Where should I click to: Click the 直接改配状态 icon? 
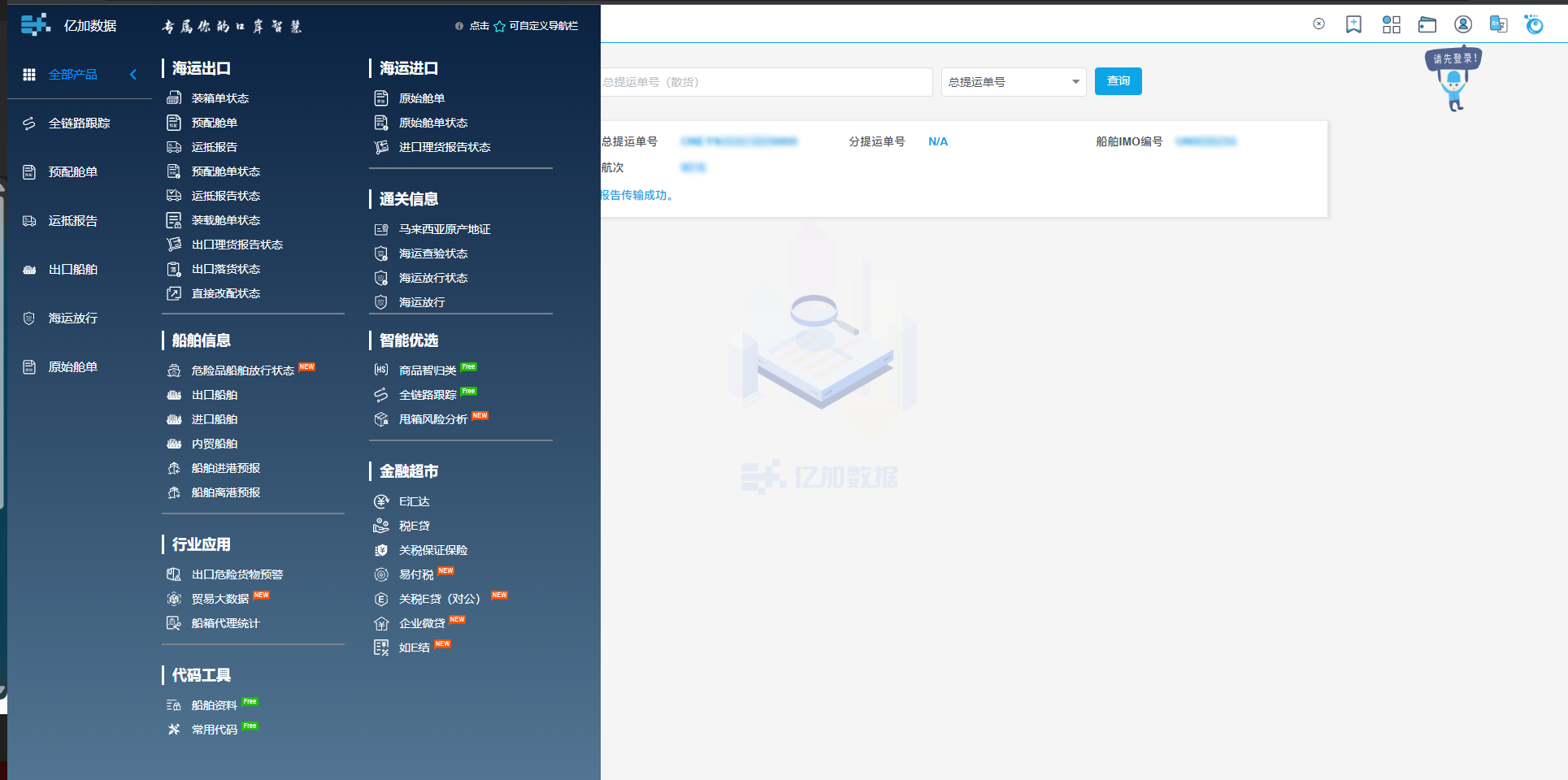coord(174,293)
